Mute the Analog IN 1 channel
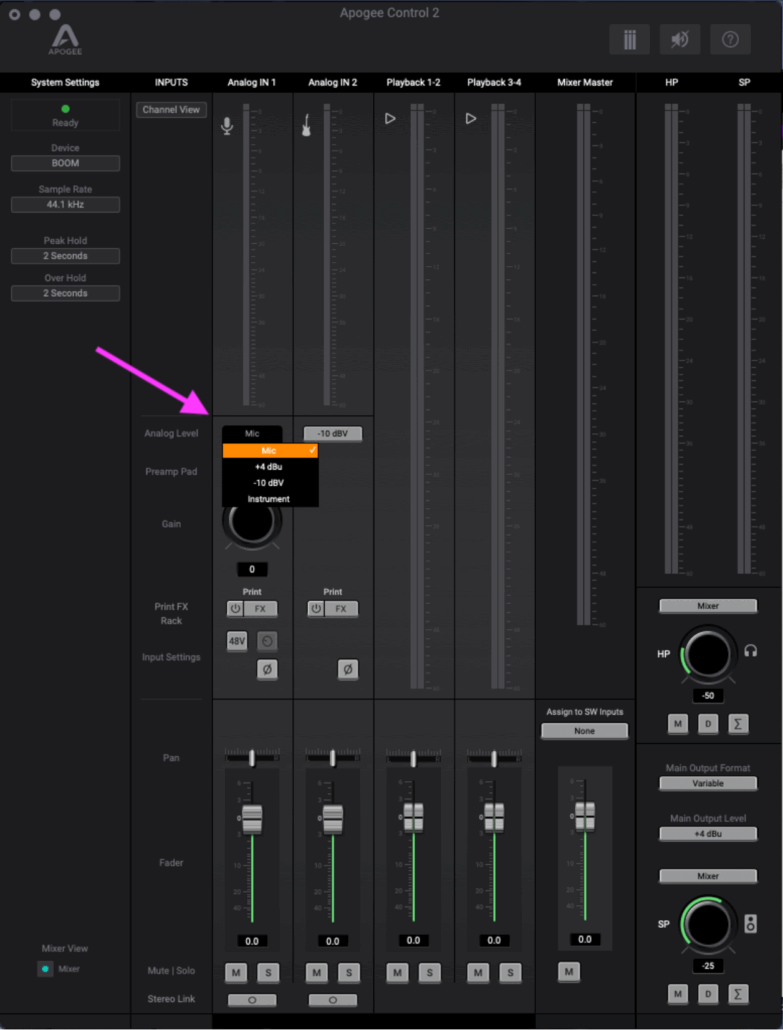The height and width of the screenshot is (1030, 783). (x=236, y=972)
